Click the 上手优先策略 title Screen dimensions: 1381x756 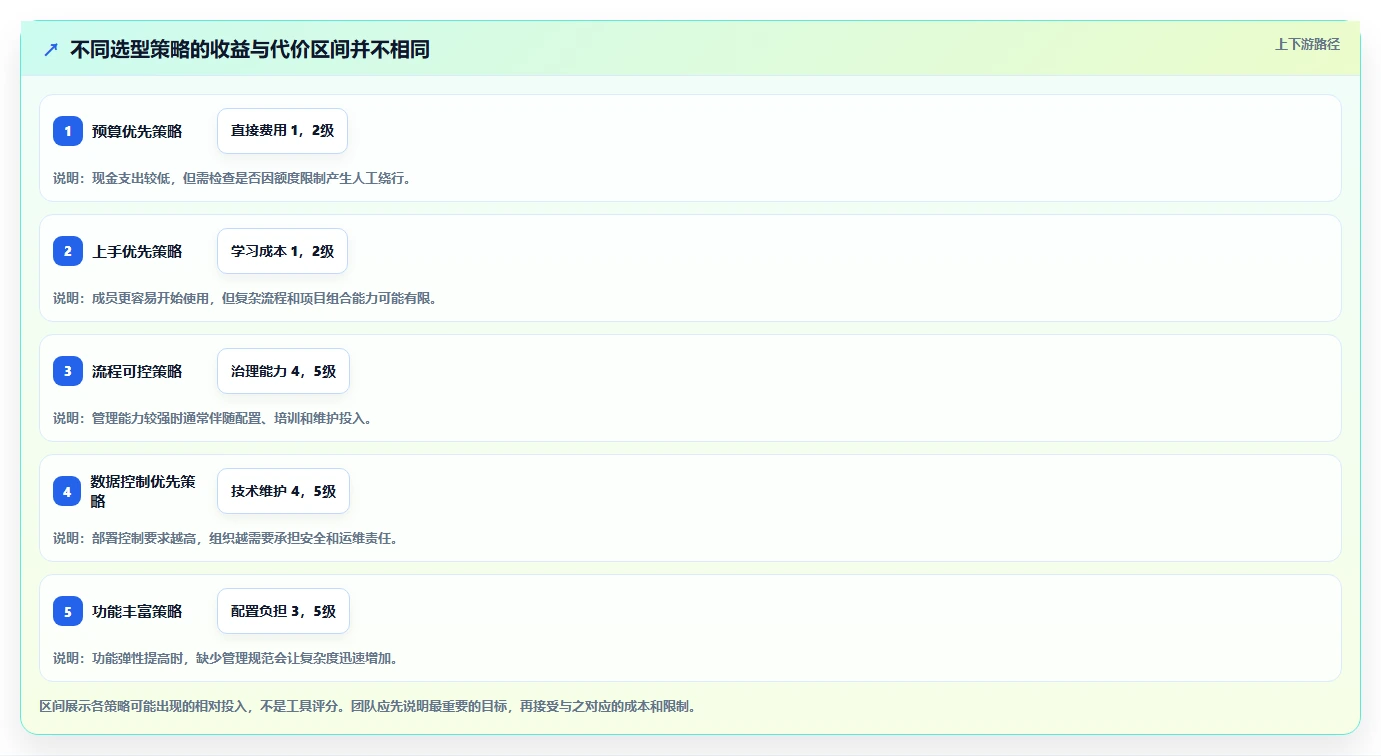coord(137,251)
